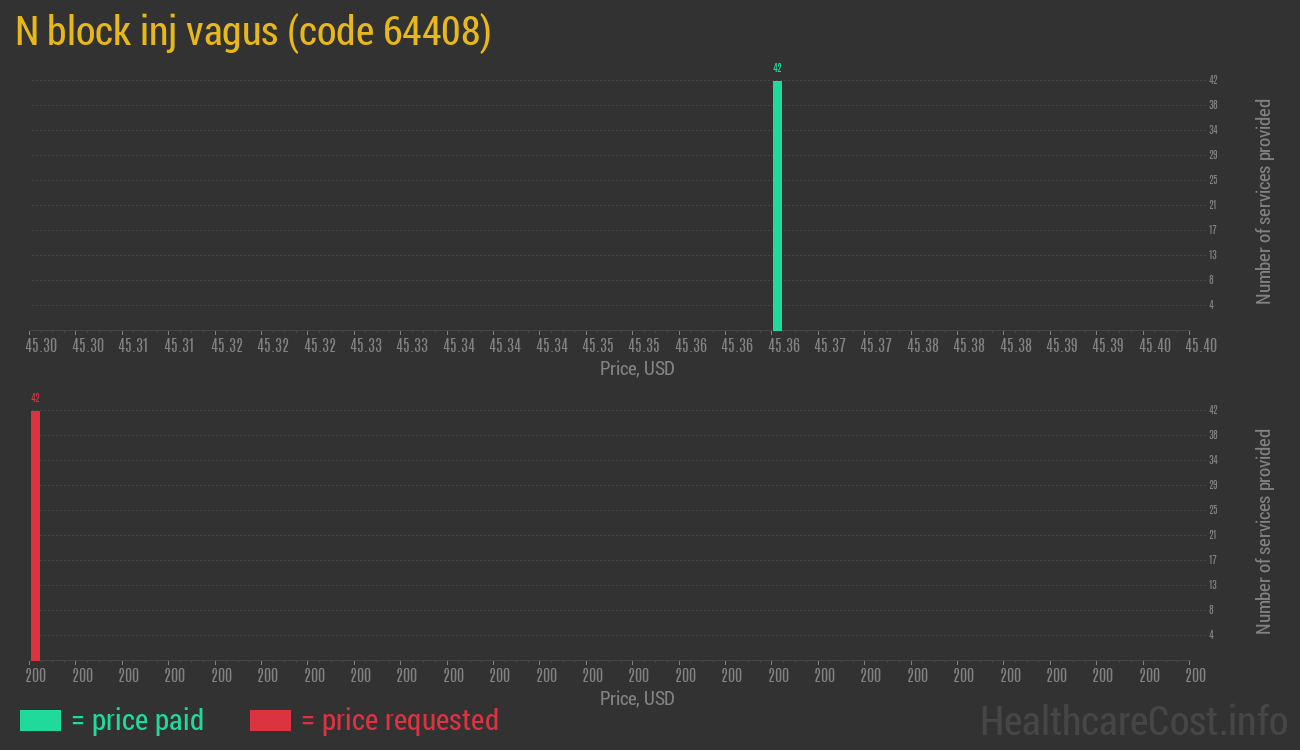
Task: Click the green price paid bar
Action: coord(777,205)
